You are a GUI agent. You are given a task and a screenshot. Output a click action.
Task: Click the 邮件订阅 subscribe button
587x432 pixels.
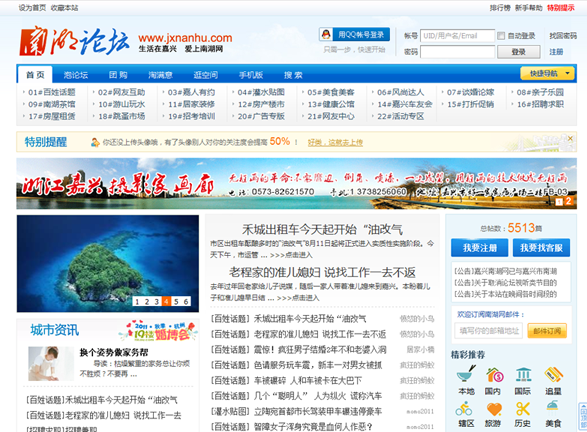click(547, 331)
